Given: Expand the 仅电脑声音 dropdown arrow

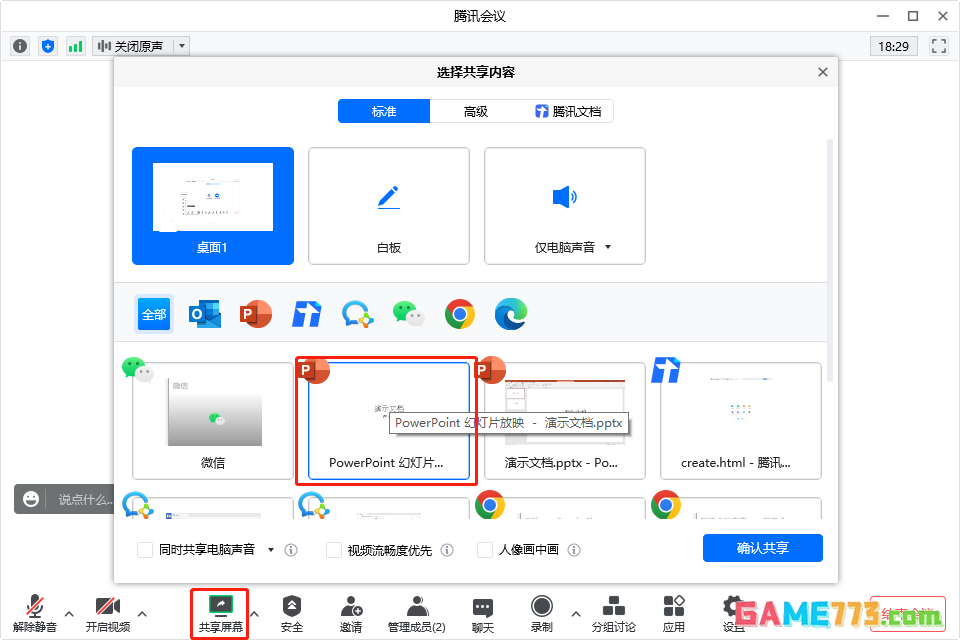Looking at the screenshot, I should 607,247.
